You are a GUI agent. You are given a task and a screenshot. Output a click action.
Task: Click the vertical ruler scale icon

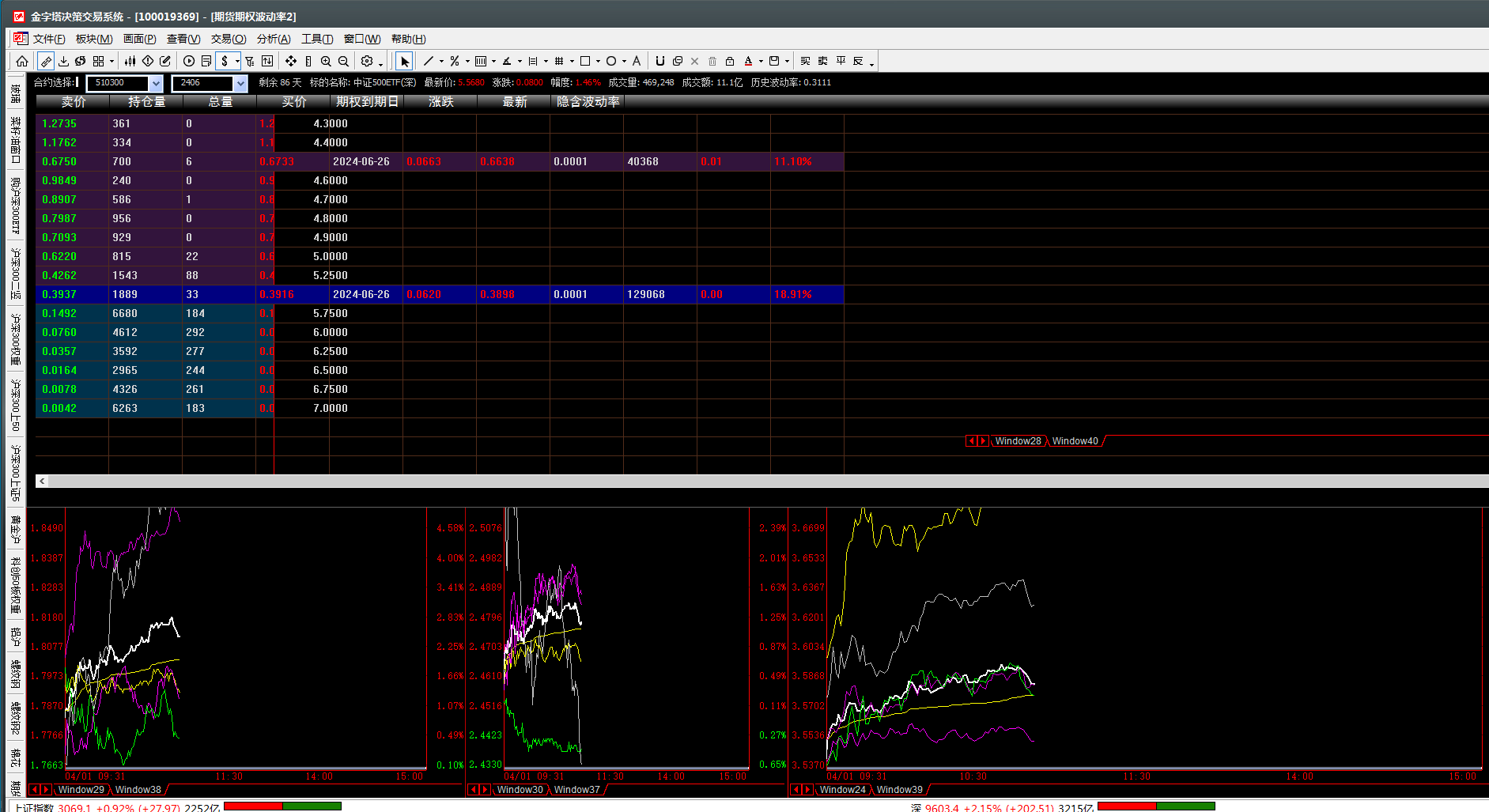(308, 61)
